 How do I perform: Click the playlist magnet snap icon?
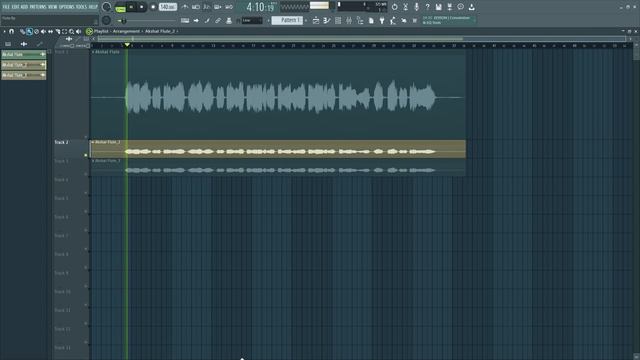(x=11, y=31)
